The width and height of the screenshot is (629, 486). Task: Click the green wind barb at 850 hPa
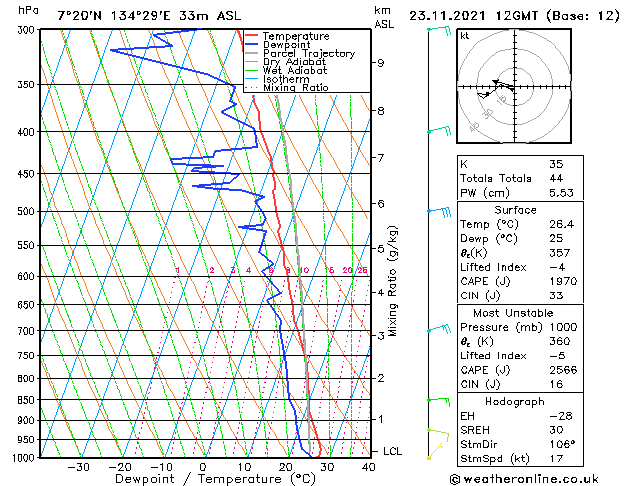(x=439, y=401)
